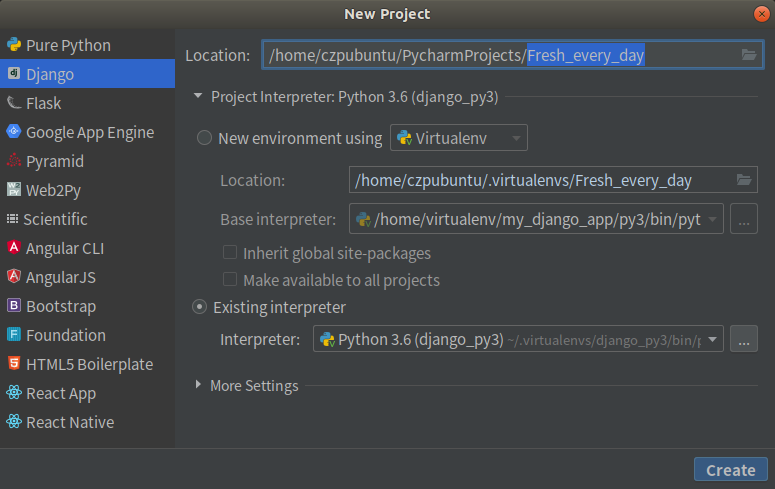Select the Bootstrap project icon
775x489 pixels.
pos(14,306)
